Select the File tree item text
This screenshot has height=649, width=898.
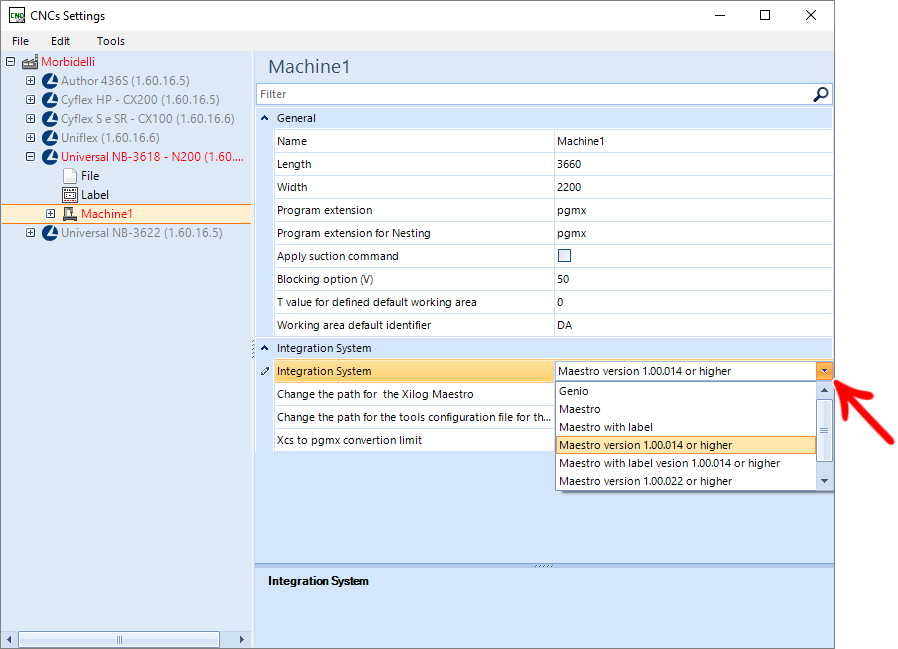click(x=90, y=176)
